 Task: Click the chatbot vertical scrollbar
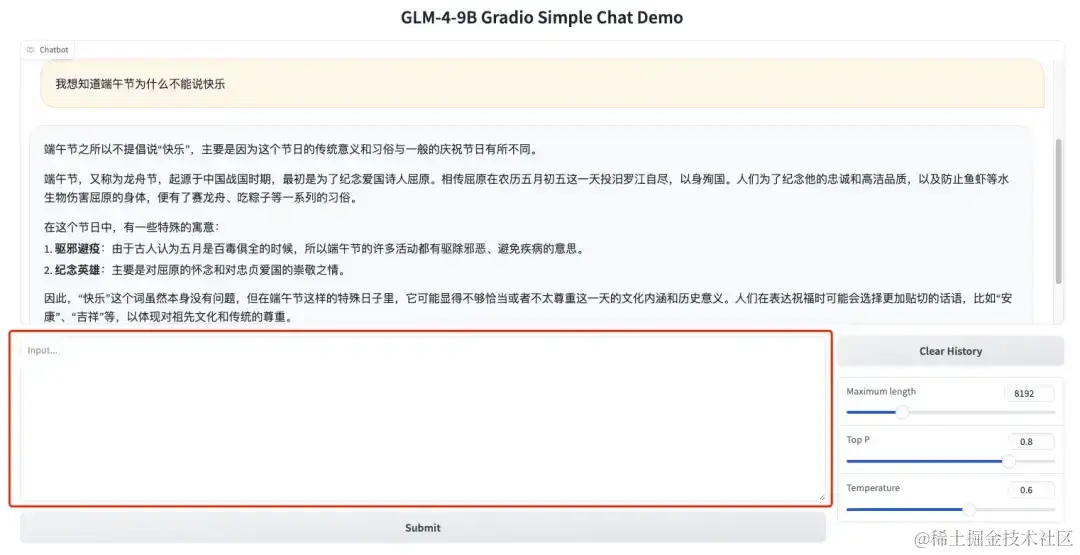click(x=1059, y=210)
